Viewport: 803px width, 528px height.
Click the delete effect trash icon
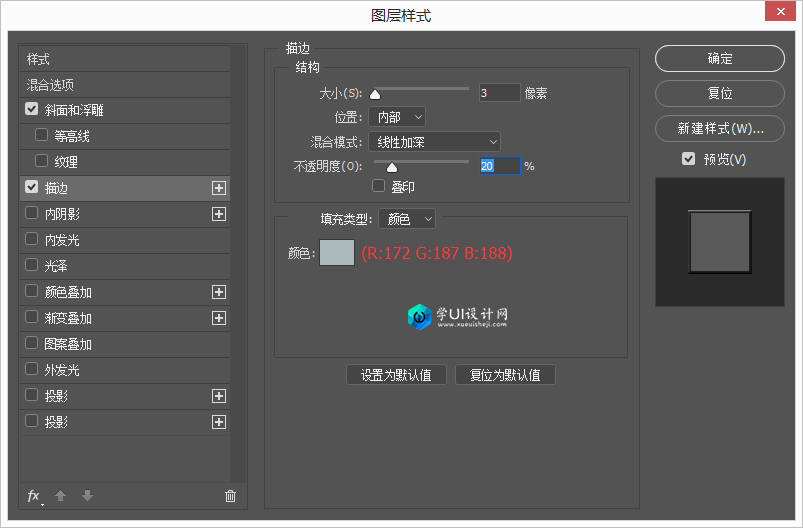point(230,496)
